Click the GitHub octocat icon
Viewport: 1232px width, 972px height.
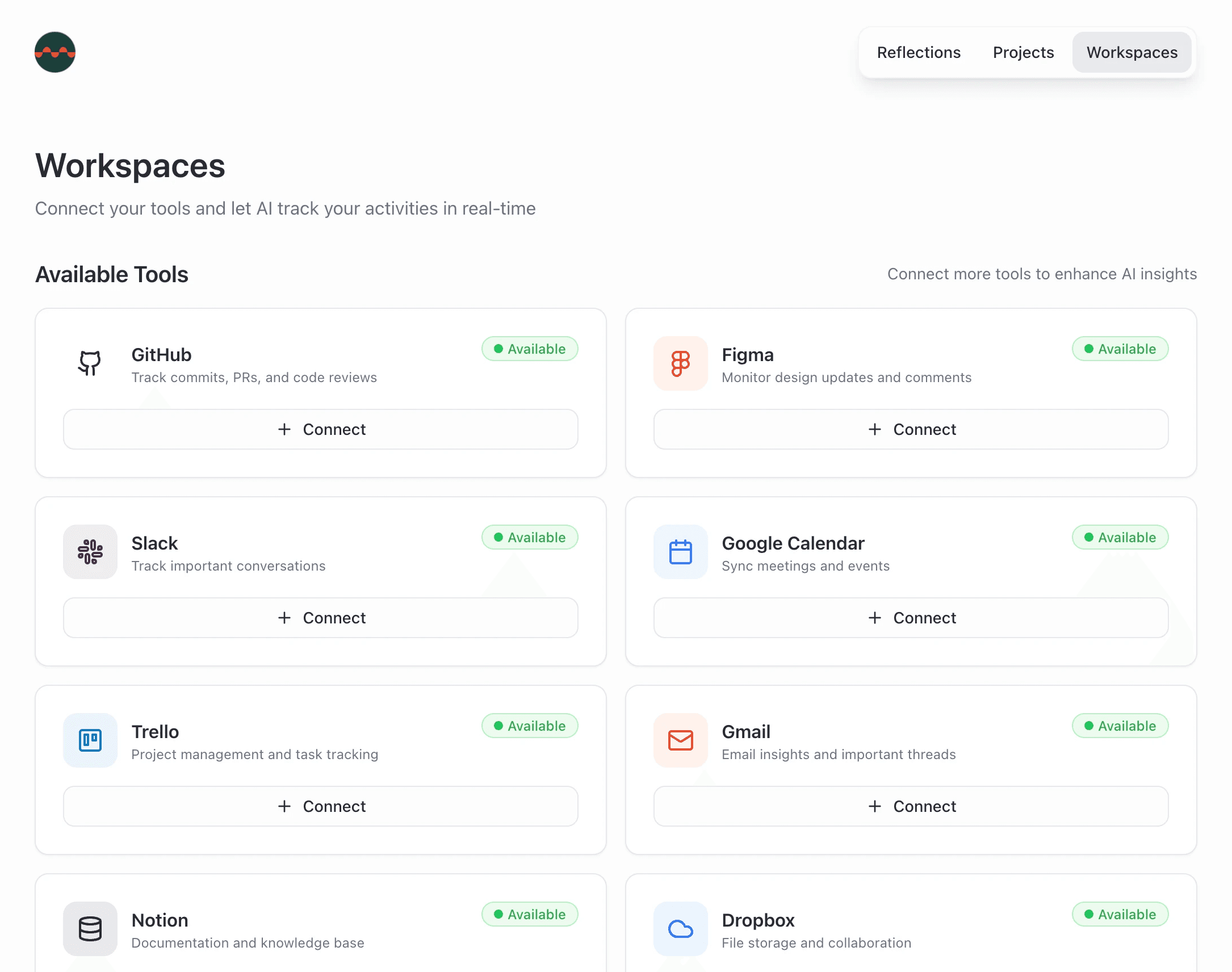tap(90, 363)
